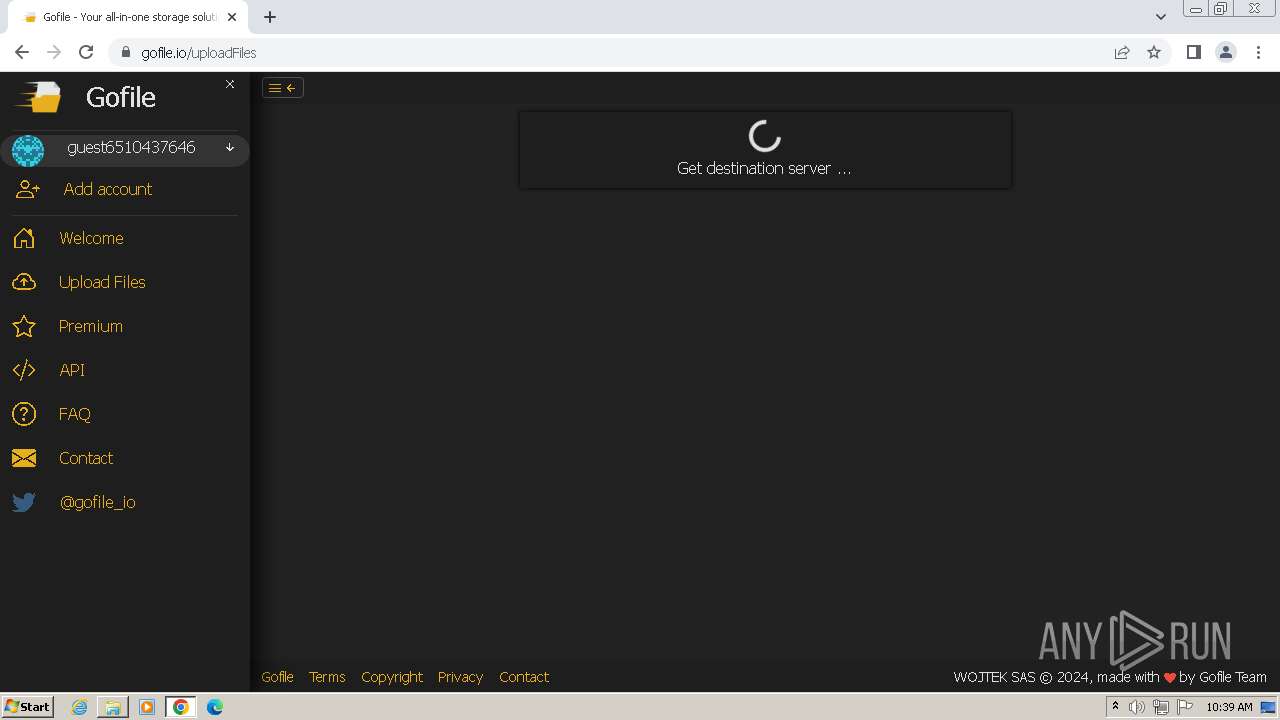Screen dimensions: 1280x720
Task: Open the API menu item
Action: [x=72, y=370]
